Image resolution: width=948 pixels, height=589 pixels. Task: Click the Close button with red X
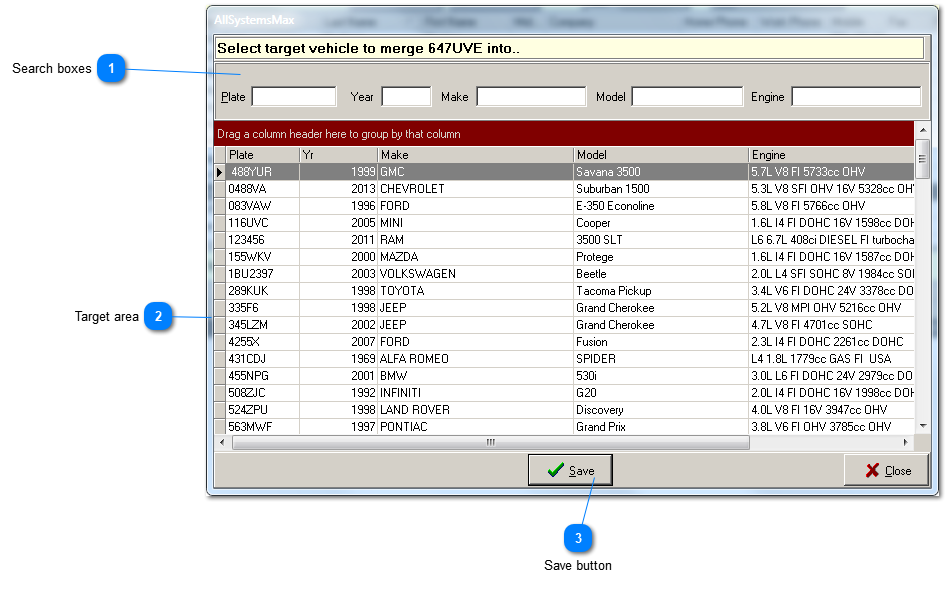point(886,470)
